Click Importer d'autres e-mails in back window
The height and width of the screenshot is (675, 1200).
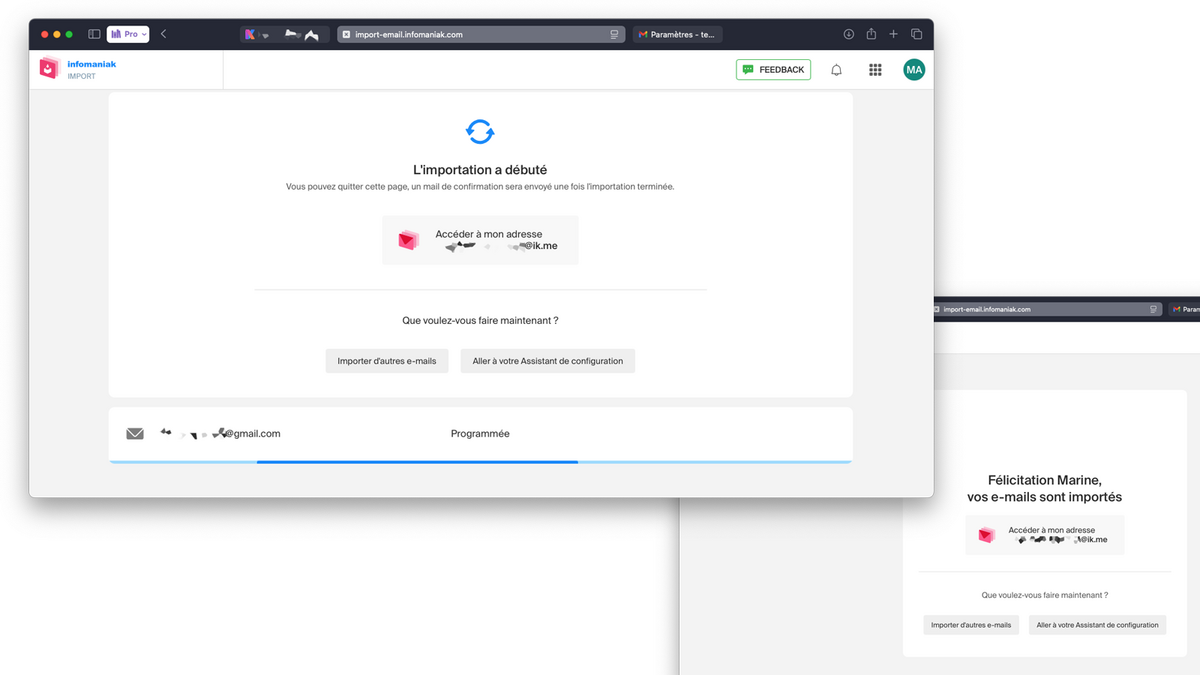coord(971,625)
